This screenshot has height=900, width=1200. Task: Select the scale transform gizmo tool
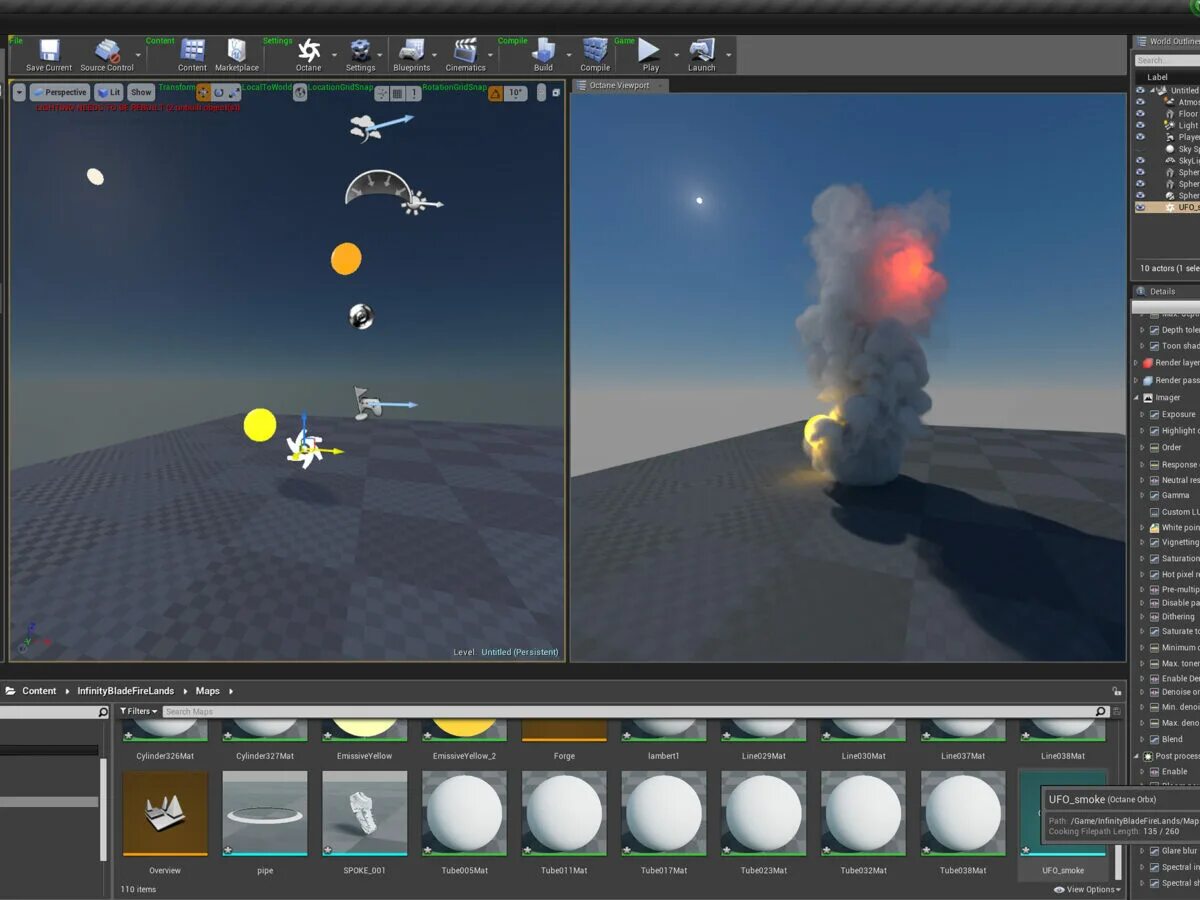pyautogui.click(x=234, y=92)
